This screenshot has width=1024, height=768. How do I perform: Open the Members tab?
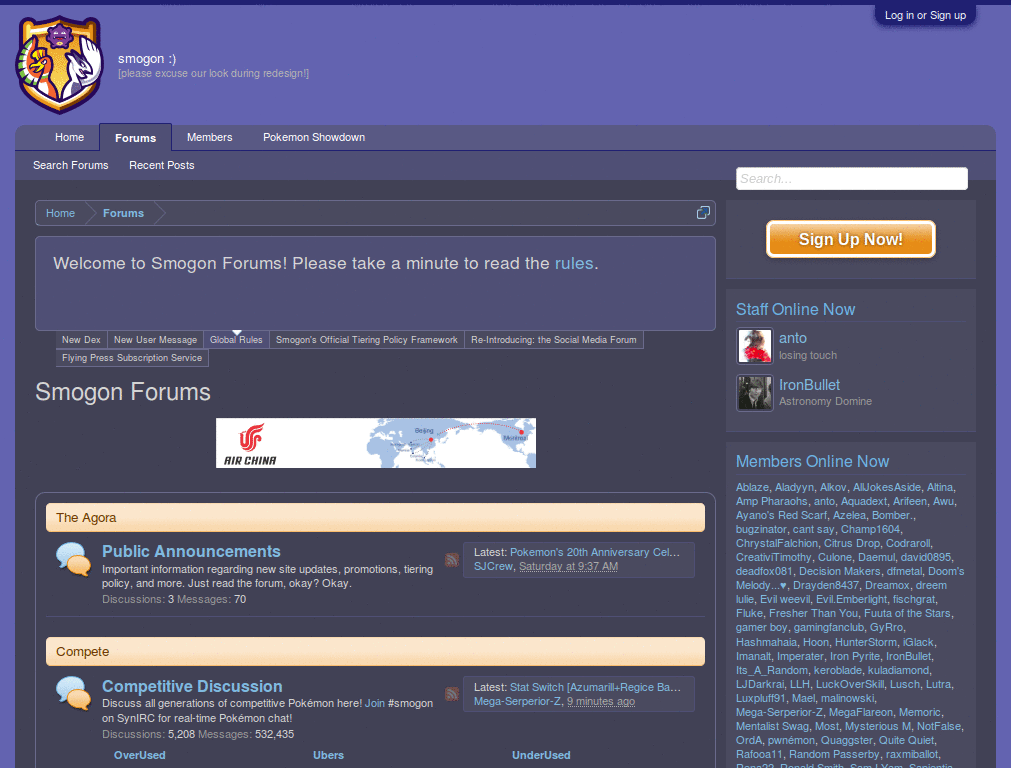tap(210, 137)
